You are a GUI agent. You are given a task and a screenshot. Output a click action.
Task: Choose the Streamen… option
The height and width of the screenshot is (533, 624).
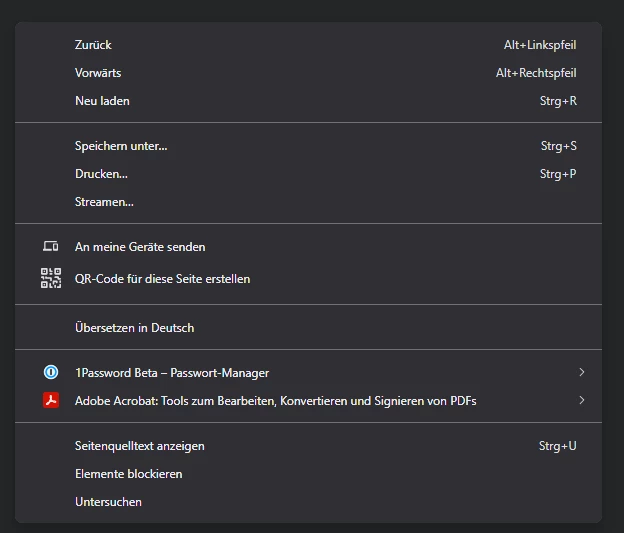104,202
